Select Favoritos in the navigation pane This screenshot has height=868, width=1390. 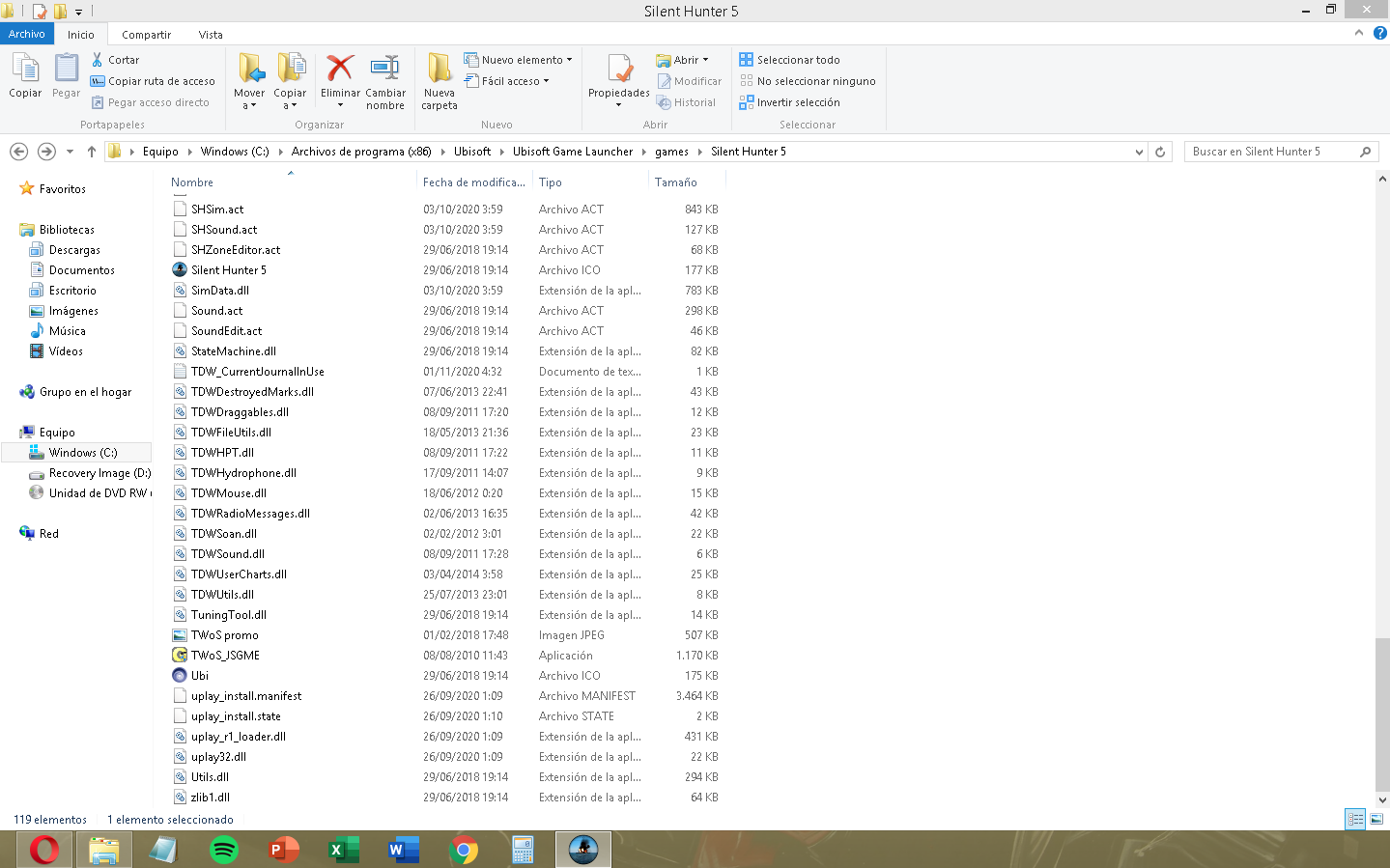pyautogui.click(x=53, y=189)
